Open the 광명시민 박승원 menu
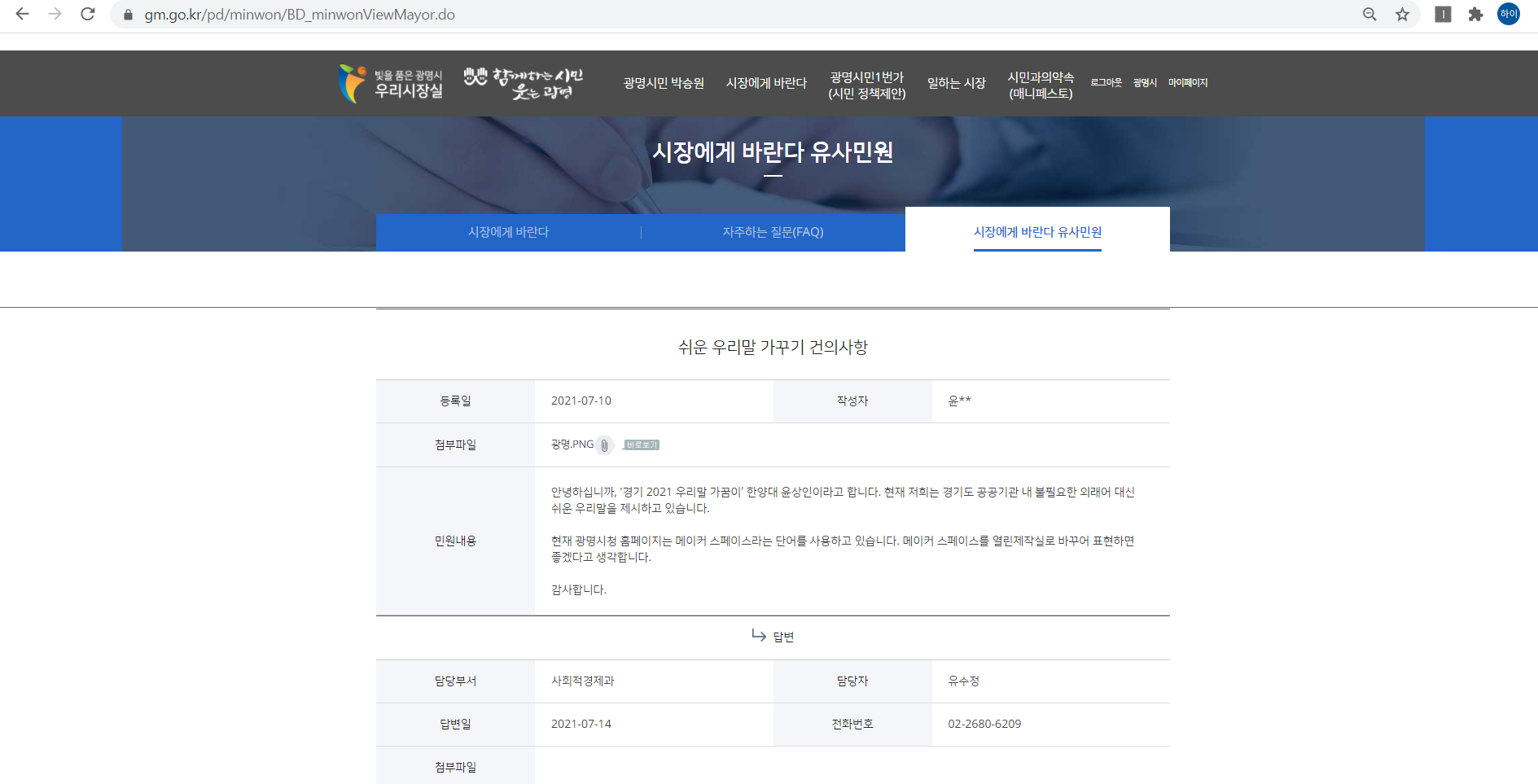Screen dimensions: 1538x784 click(664, 83)
